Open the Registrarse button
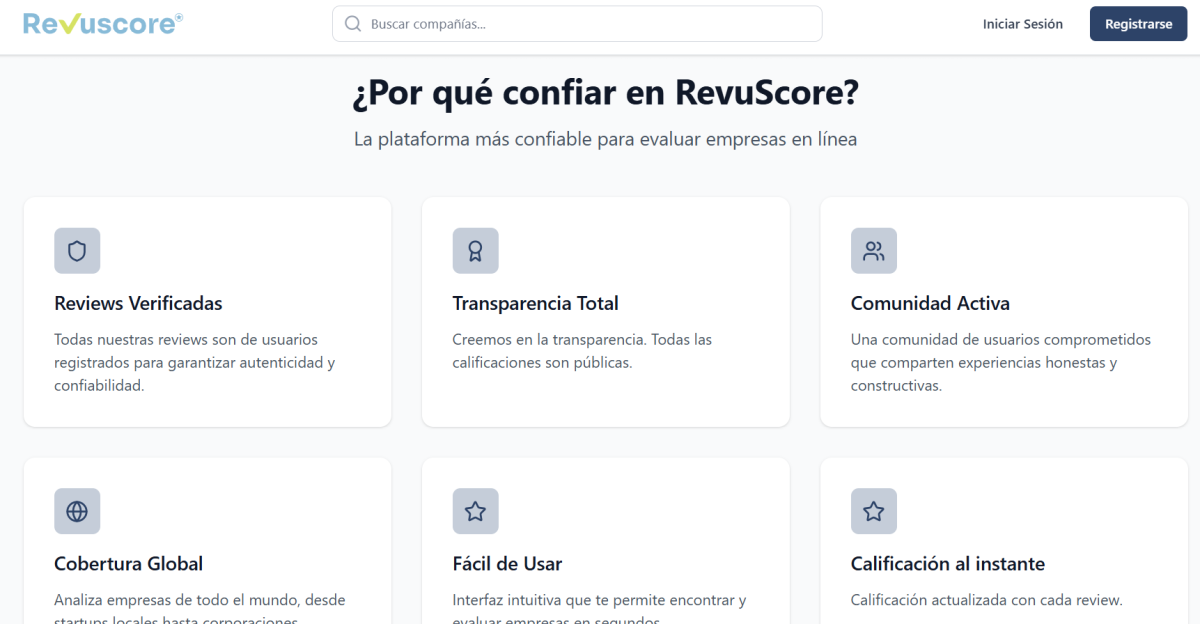The width and height of the screenshot is (1200, 624). tap(1138, 23)
